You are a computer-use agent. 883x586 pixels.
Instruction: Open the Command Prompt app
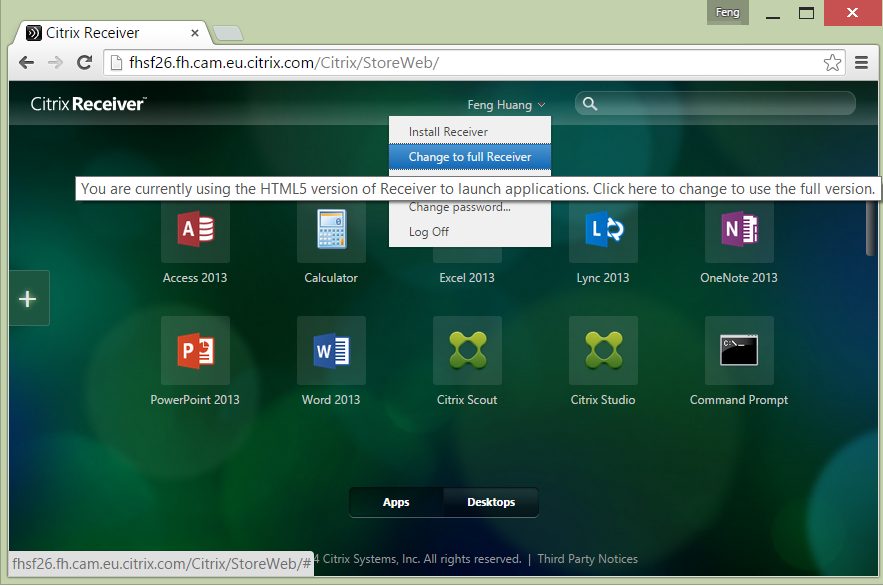pos(739,351)
